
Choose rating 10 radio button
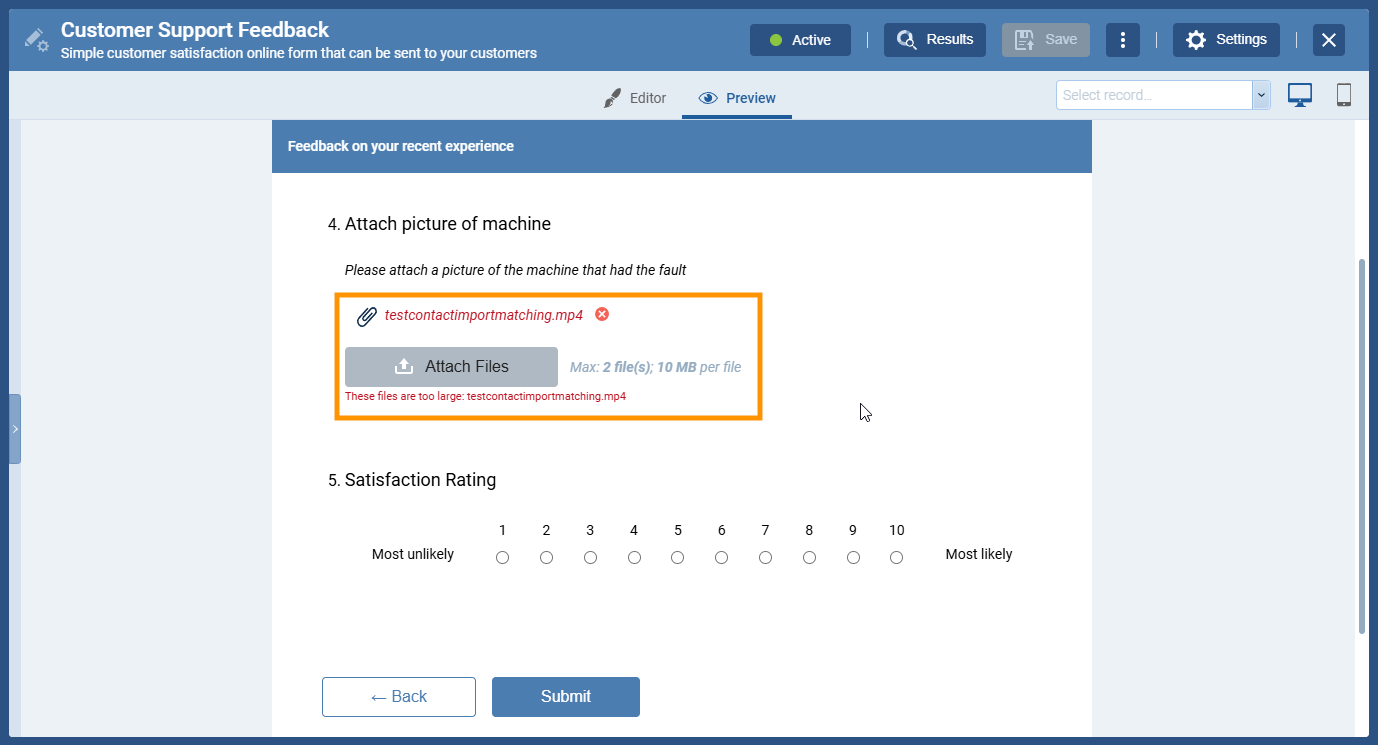[897, 557]
